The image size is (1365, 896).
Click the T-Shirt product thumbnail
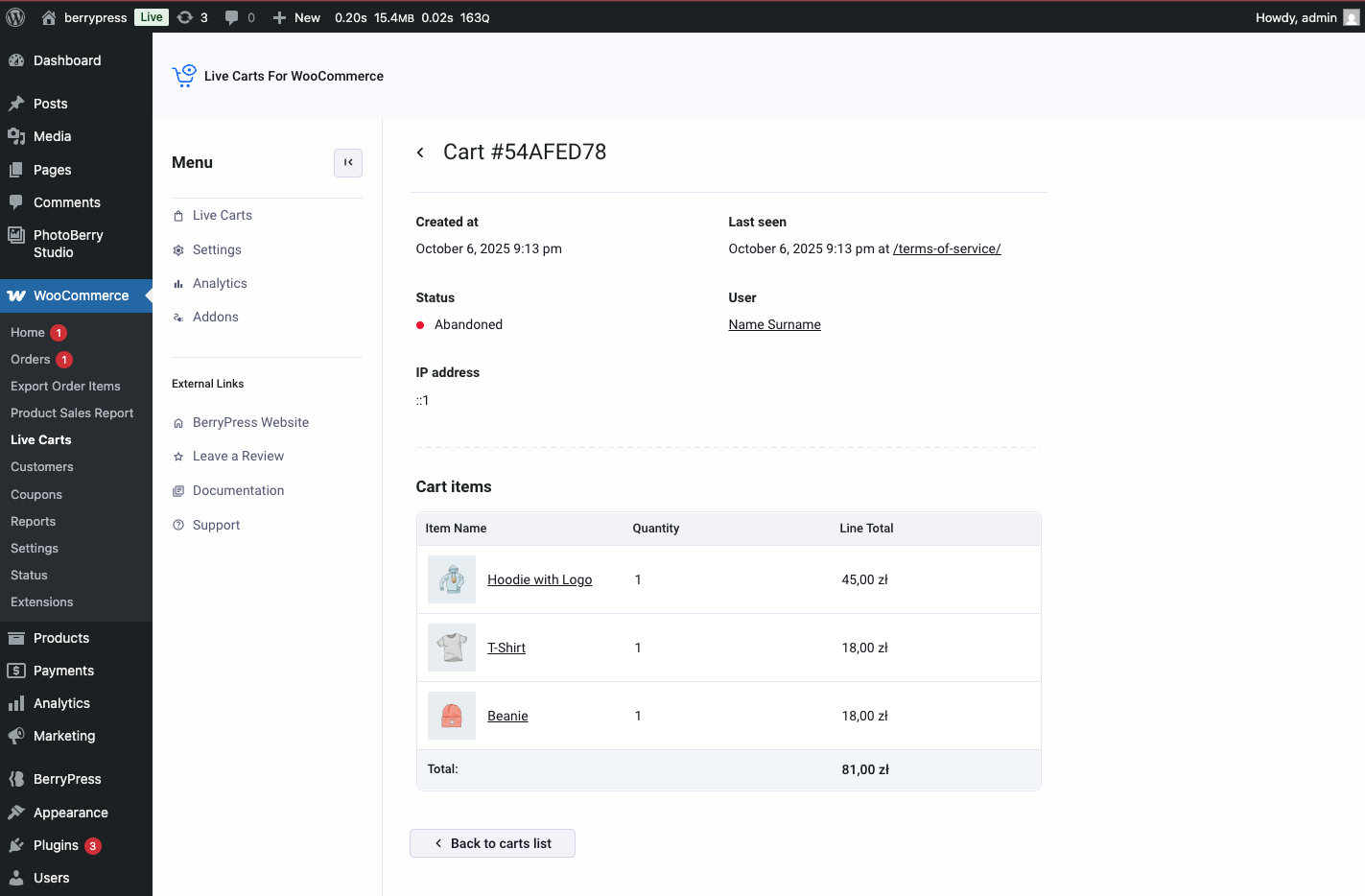point(452,648)
